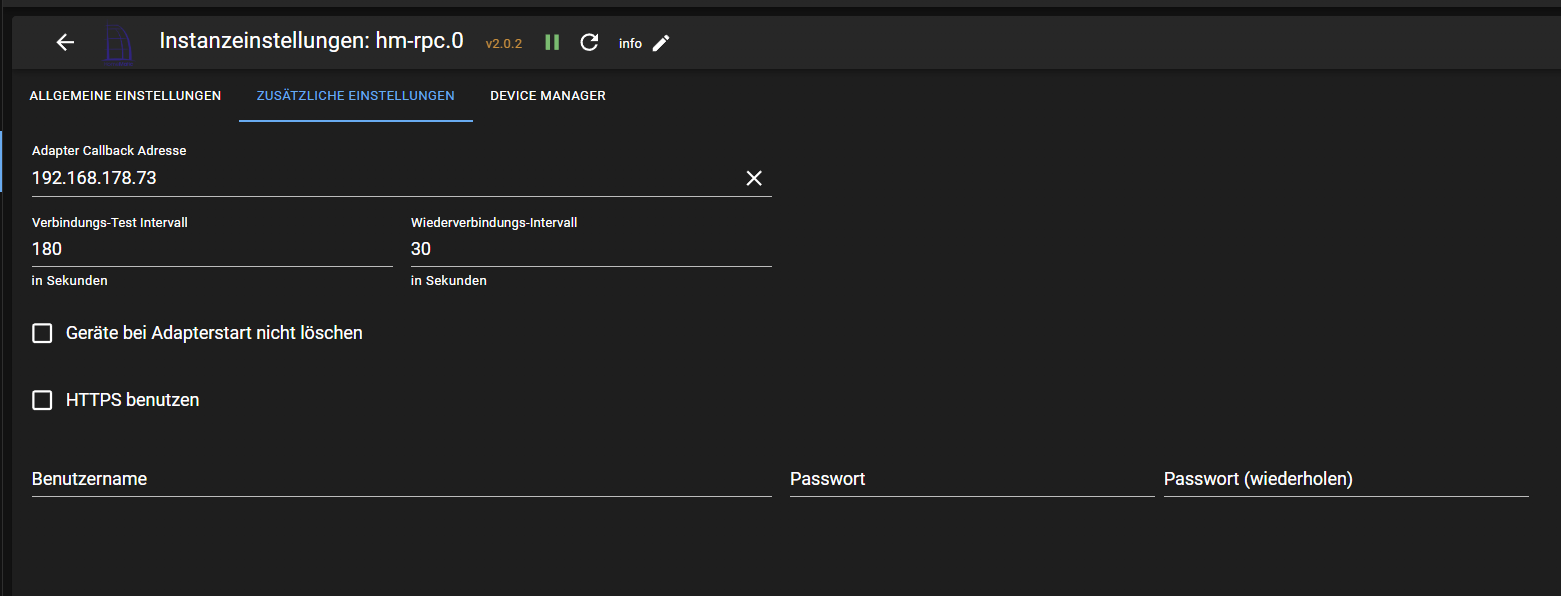Focus the Adapter Callback Adresse input
Viewport: 1561px width, 596px height.
click(380, 178)
